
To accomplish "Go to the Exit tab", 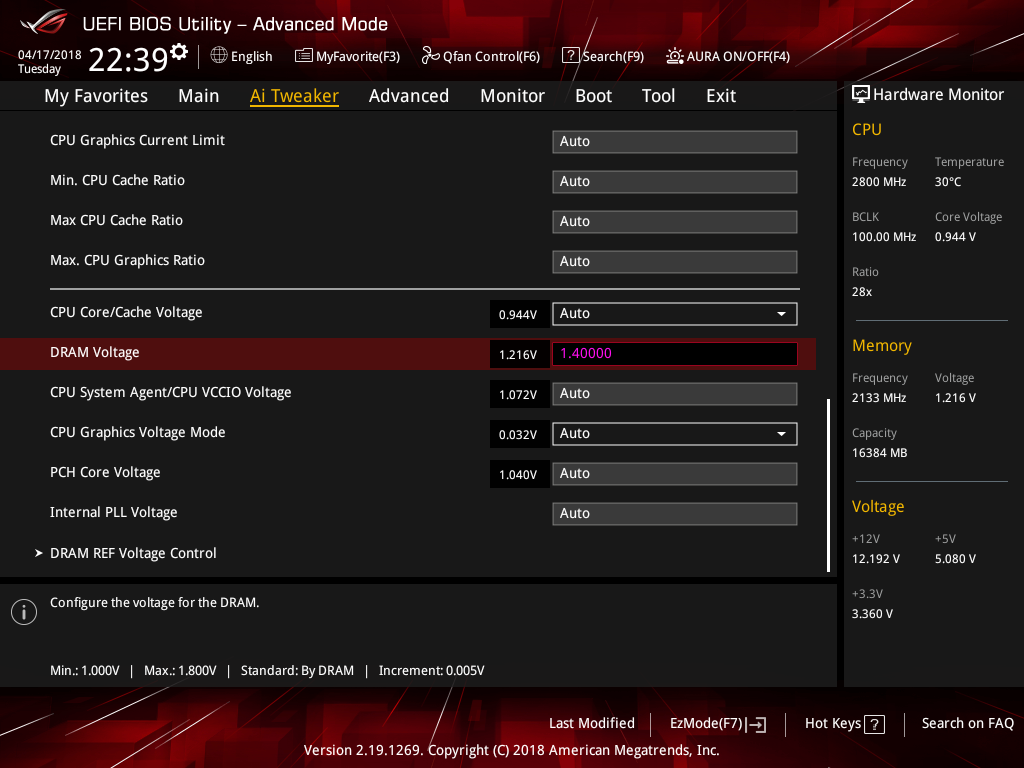I will [721, 96].
